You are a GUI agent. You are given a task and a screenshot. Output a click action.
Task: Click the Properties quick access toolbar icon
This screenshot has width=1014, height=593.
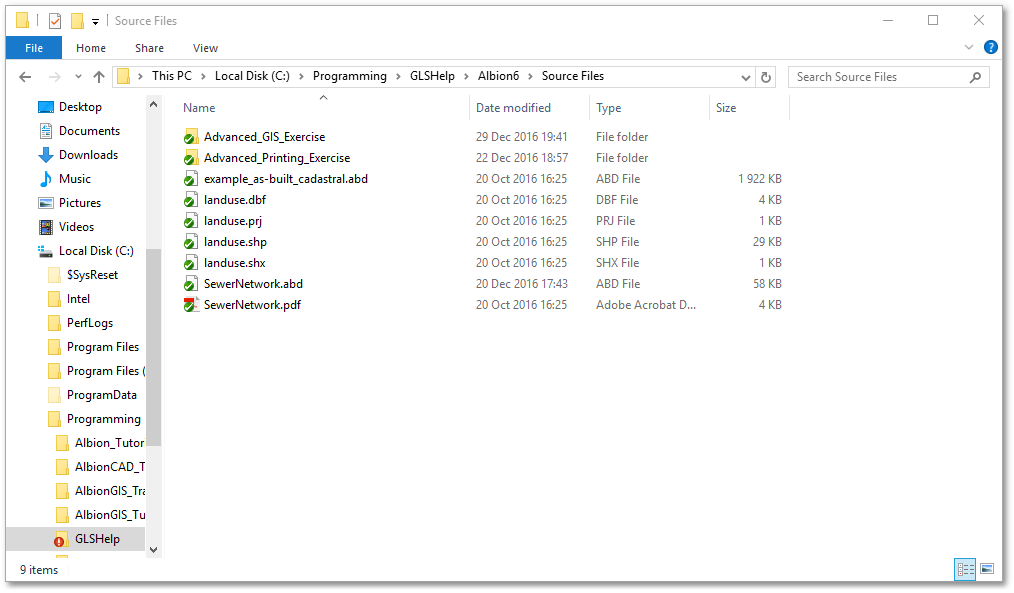tap(55, 21)
